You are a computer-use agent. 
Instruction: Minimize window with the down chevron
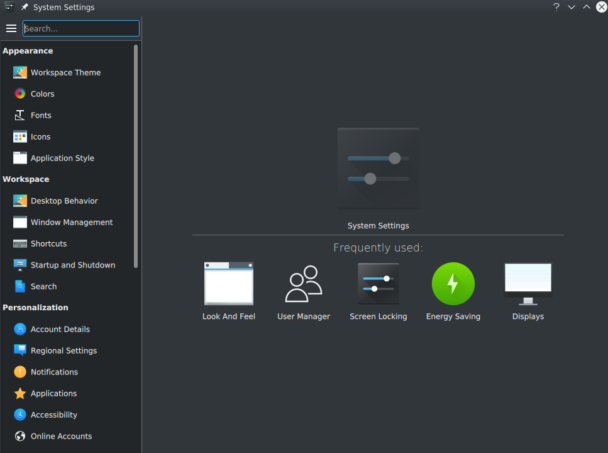[571, 7]
